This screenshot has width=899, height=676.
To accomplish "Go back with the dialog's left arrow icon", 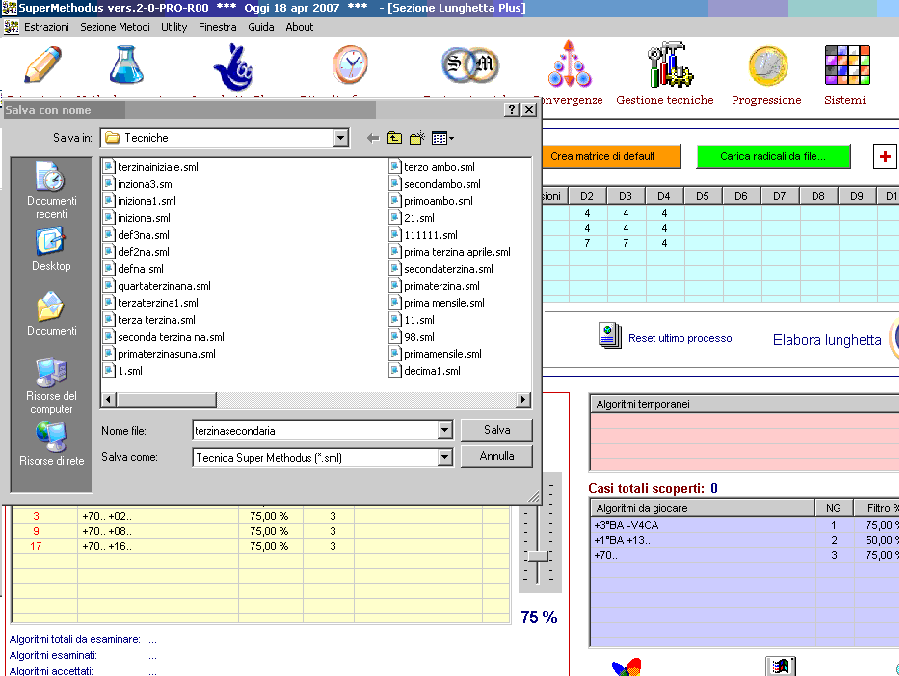I will pos(373,138).
